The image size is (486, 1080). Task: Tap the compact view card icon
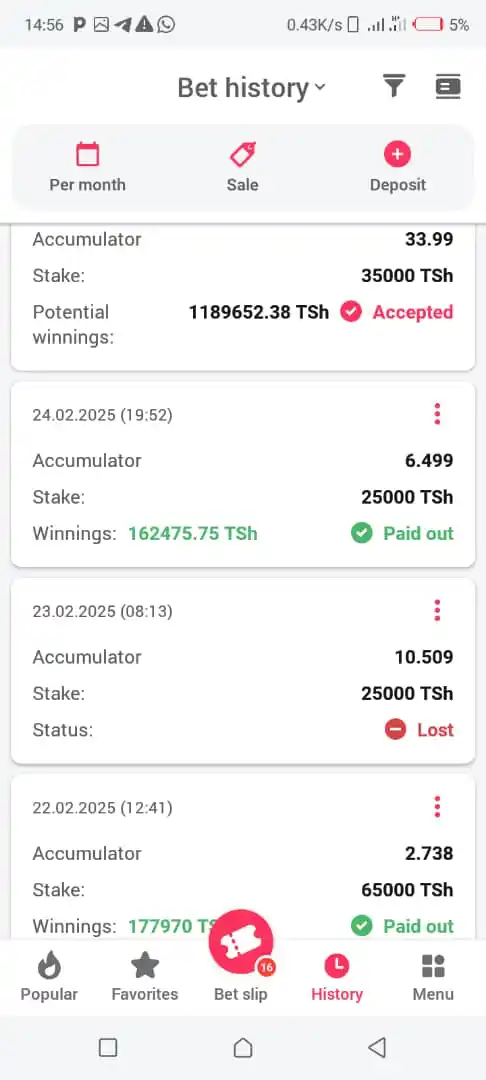(x=448, y=87)
